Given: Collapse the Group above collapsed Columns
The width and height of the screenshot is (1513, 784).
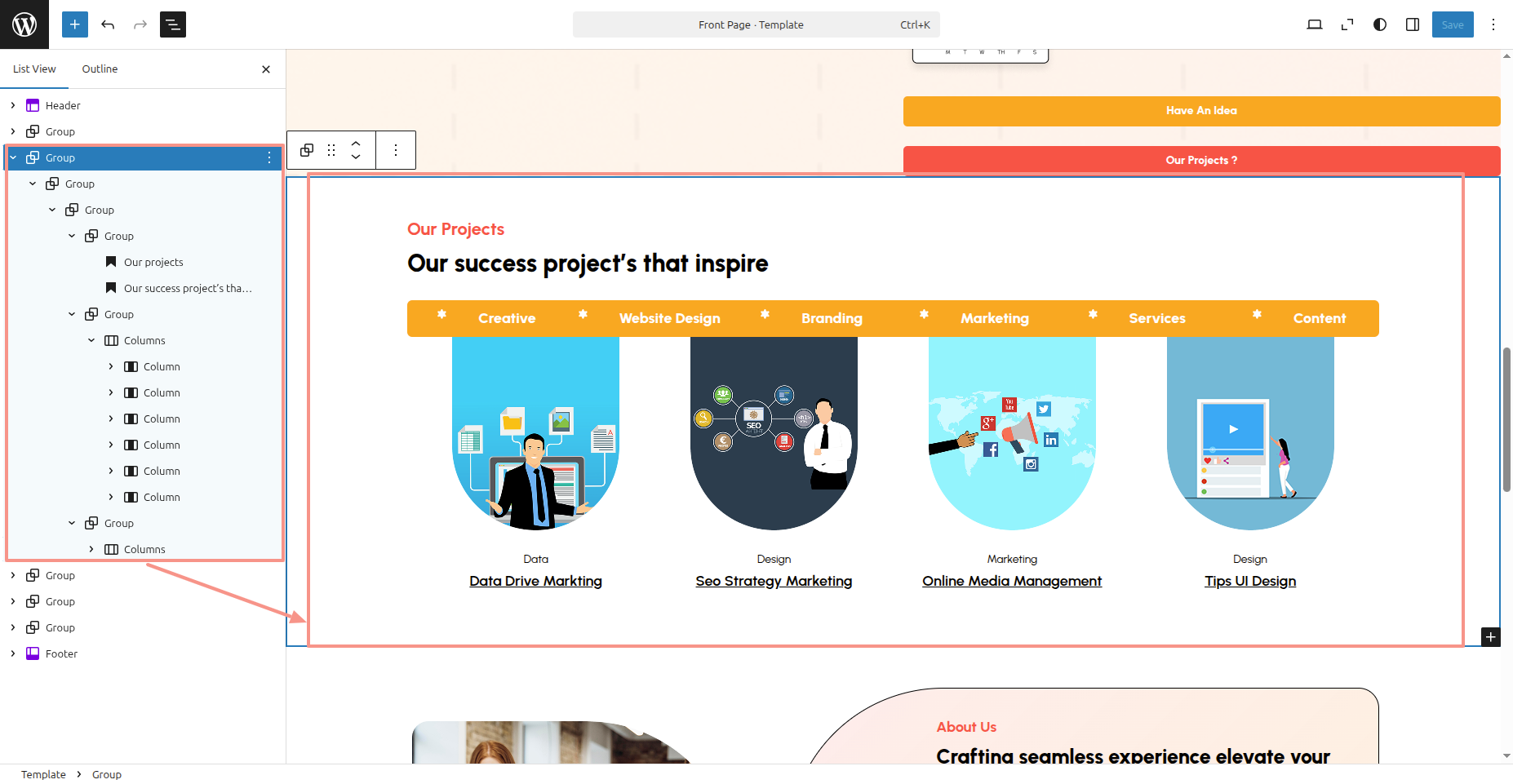Looking at the screenshot, I should click(x=72, y=523).
